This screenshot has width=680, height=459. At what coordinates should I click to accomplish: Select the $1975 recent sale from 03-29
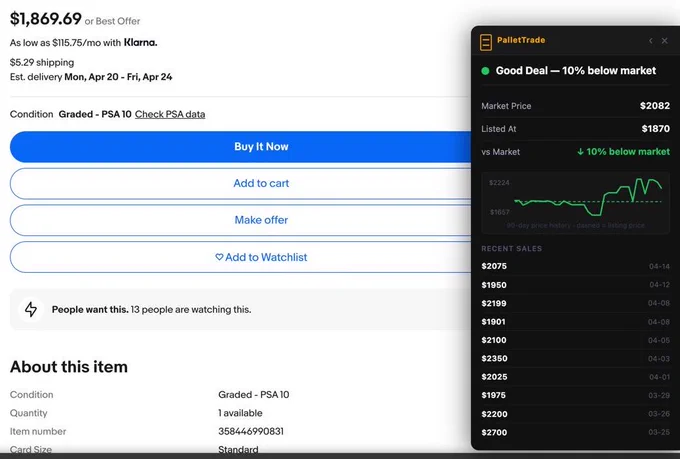point(575,395)
